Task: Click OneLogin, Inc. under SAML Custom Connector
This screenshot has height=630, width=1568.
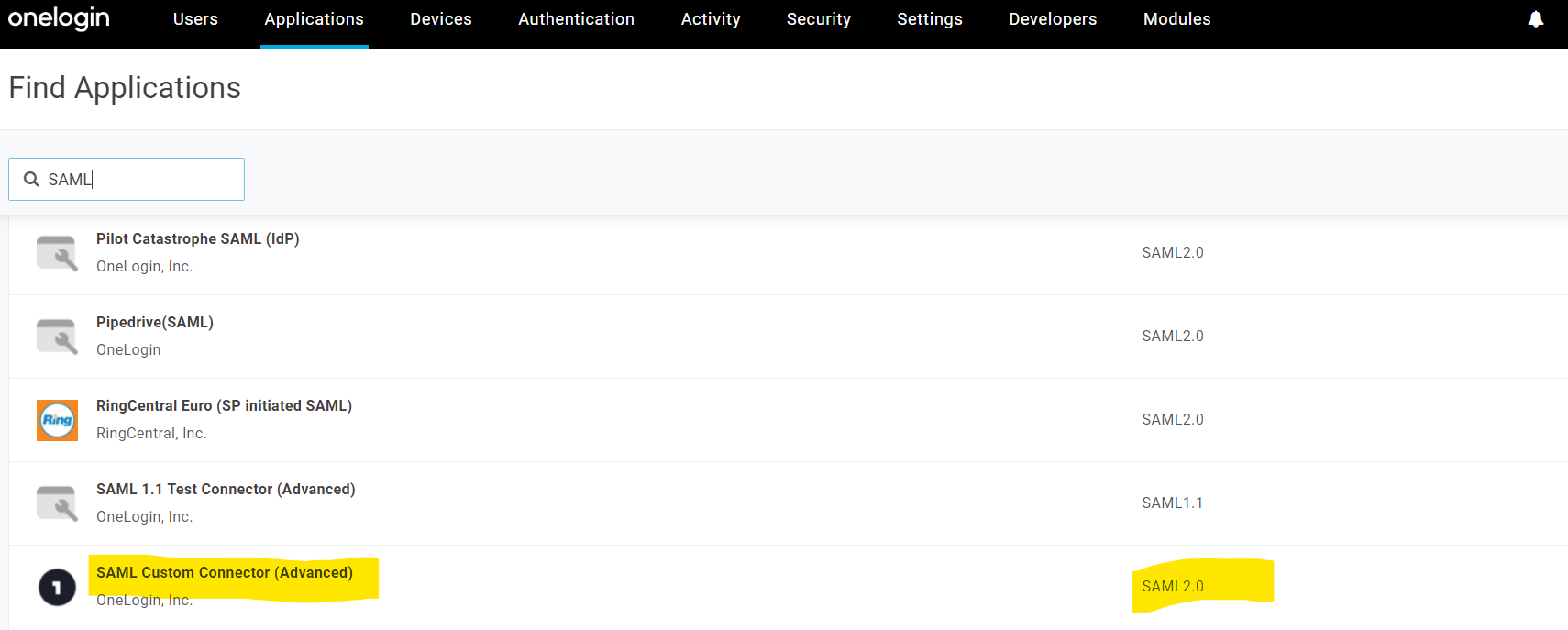Action: tap(144, 600)
